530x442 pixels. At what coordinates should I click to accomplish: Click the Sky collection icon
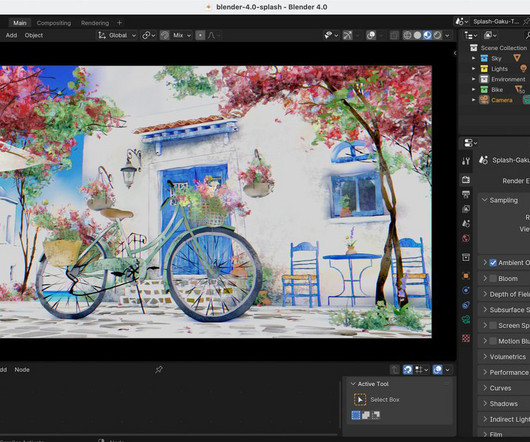point(484,58)
